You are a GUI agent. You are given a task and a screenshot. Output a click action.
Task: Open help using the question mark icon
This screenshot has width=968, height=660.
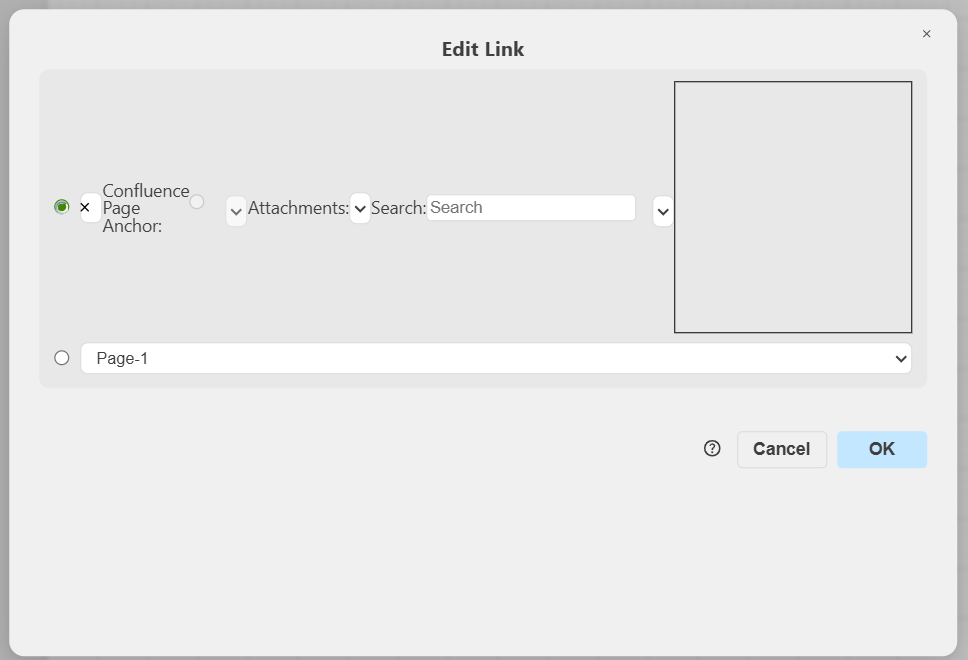click(x=711, y=449)
